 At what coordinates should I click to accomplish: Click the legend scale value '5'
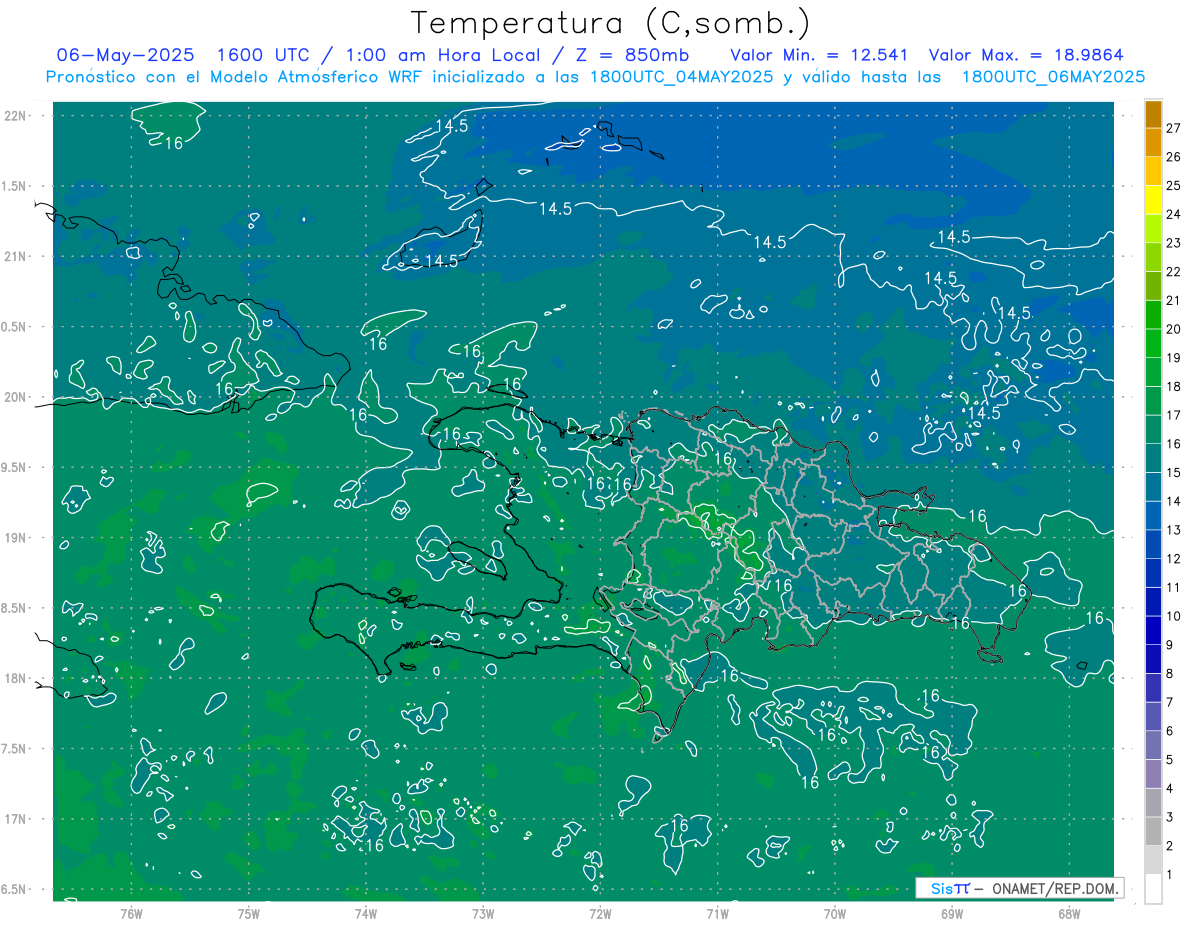point(1170,760)
